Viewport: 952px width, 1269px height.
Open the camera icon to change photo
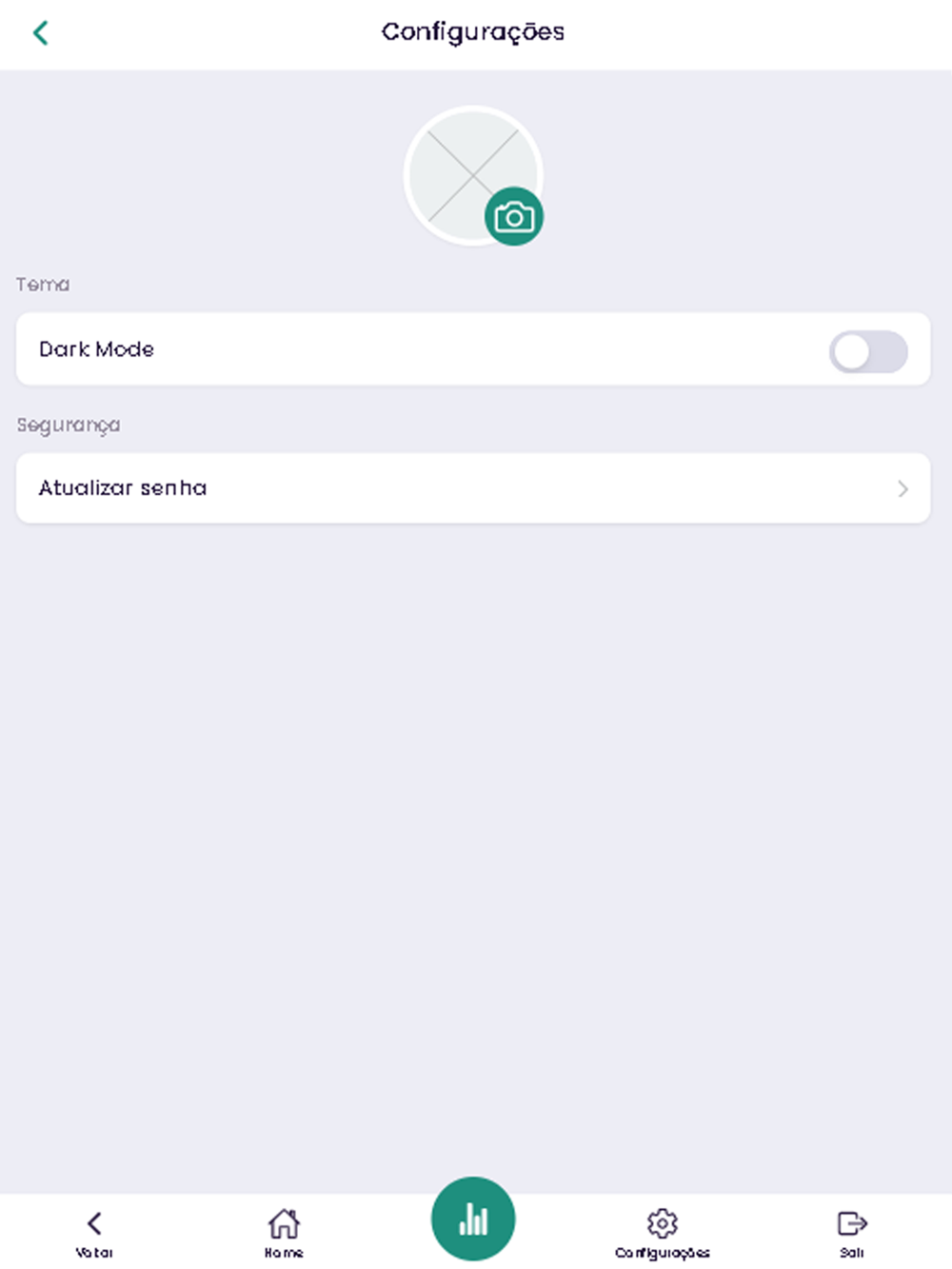pyautogui.click(x=514, y=216)
